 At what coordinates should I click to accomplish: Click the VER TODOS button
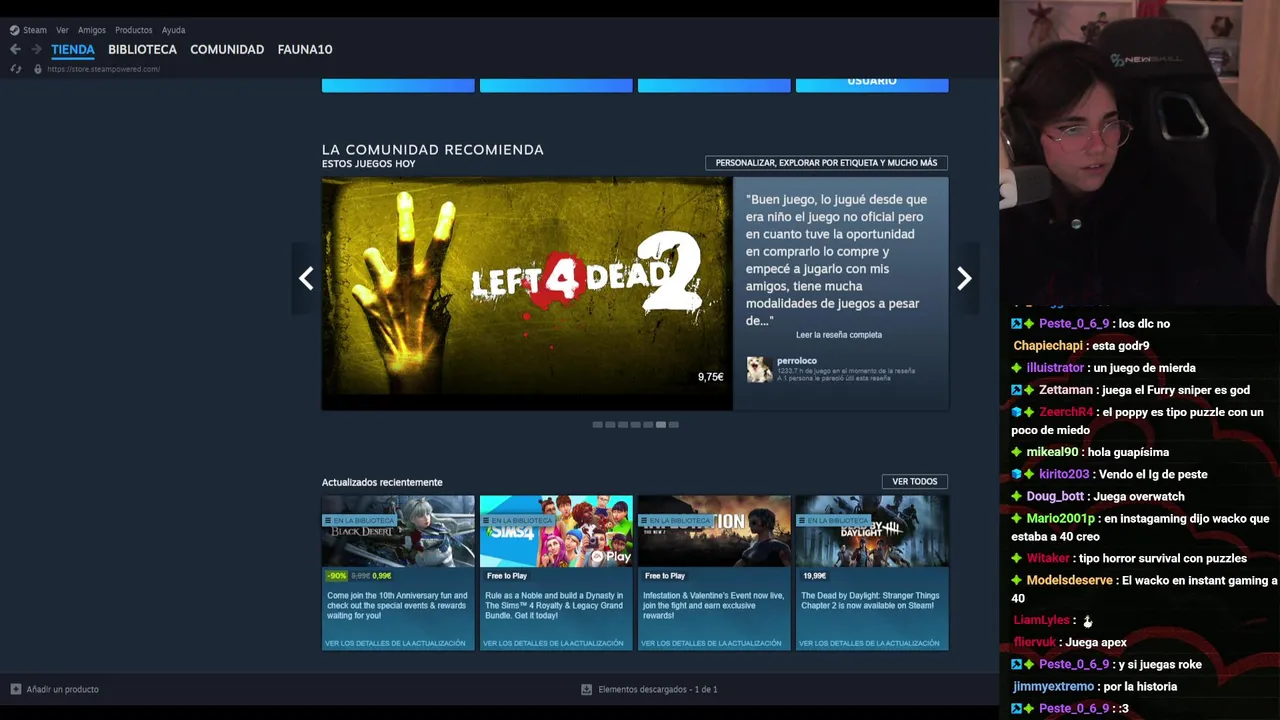[x=914, y=481]
